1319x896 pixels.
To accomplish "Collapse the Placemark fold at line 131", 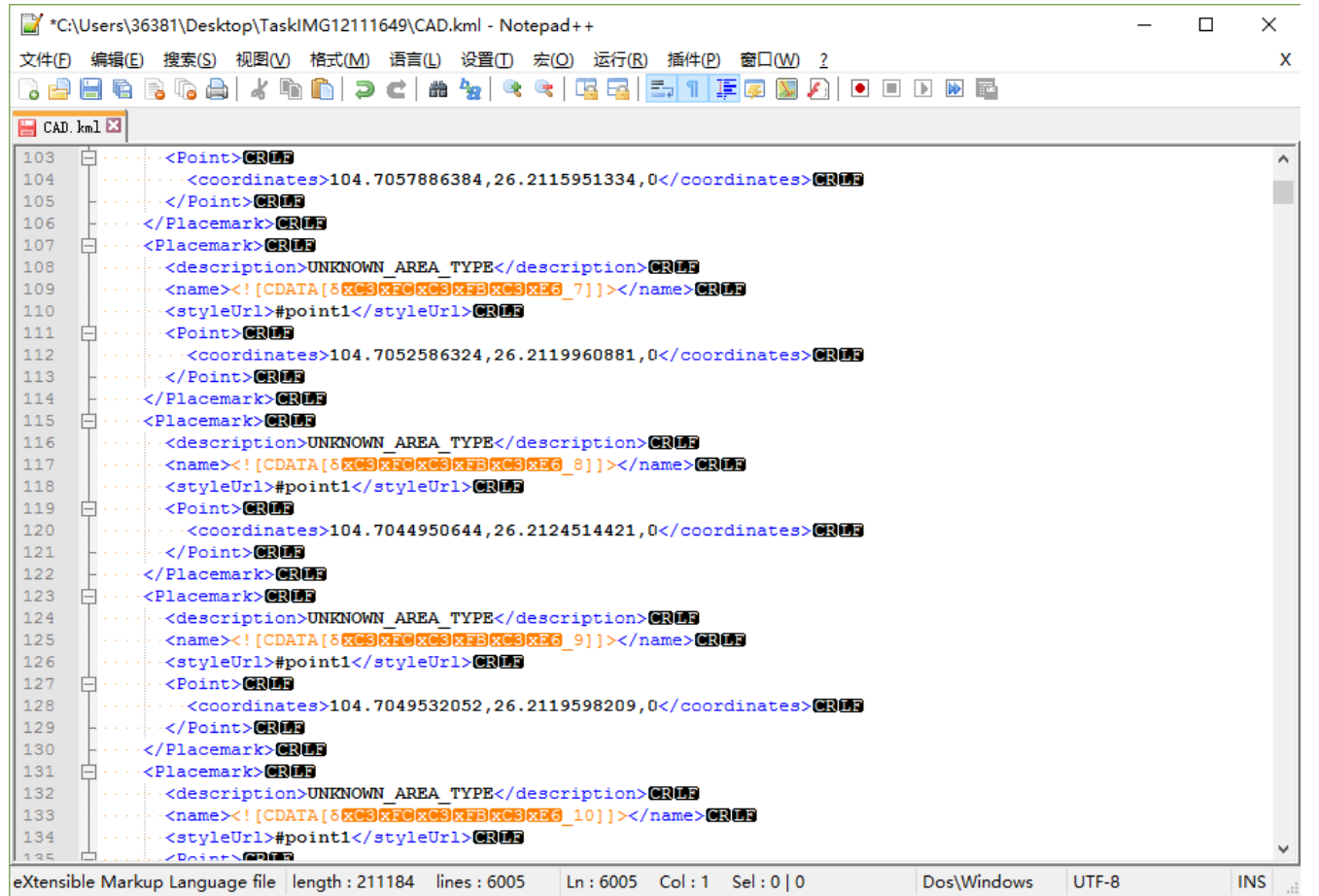I will [88, 772].
